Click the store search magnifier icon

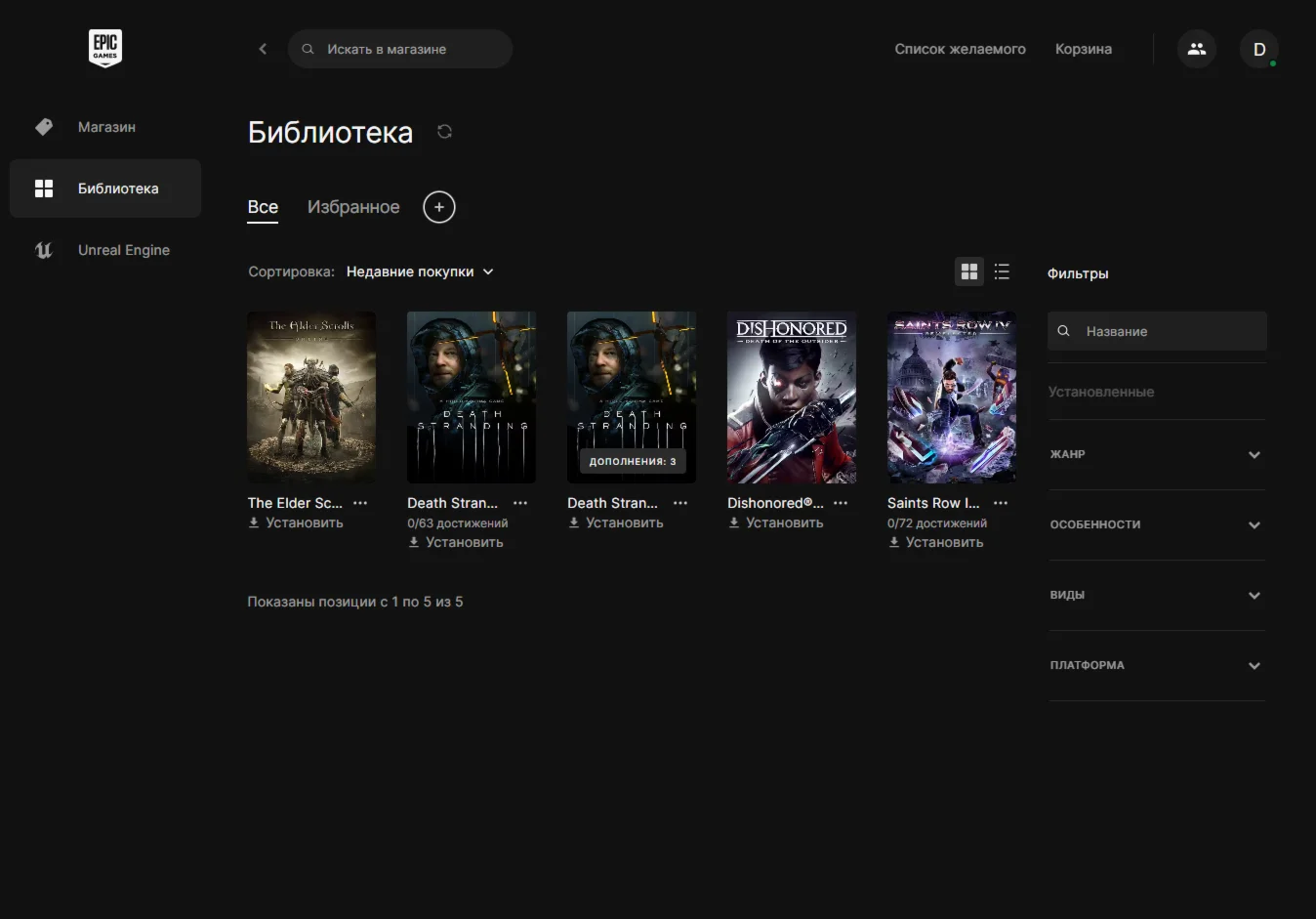tap(308, 49)
